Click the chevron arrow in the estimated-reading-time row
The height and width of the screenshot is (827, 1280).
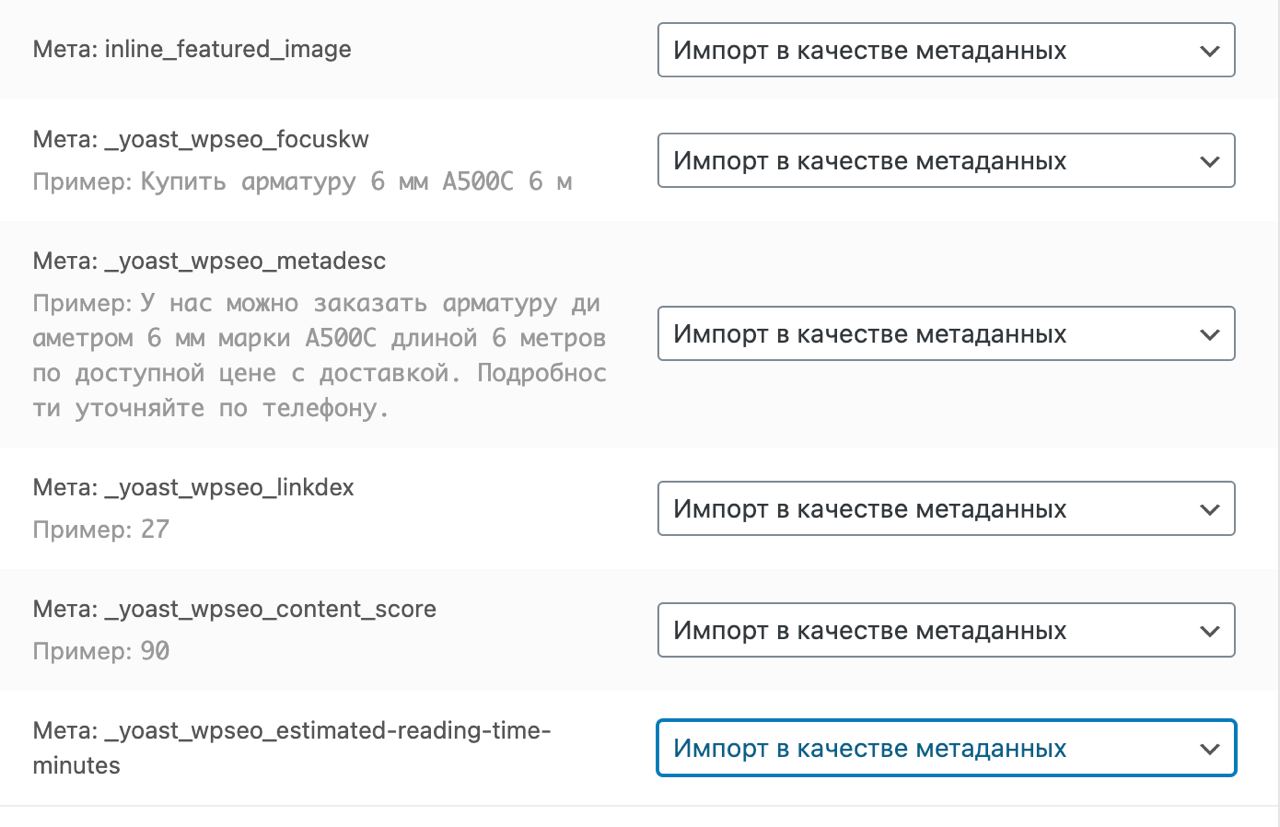1209,749
